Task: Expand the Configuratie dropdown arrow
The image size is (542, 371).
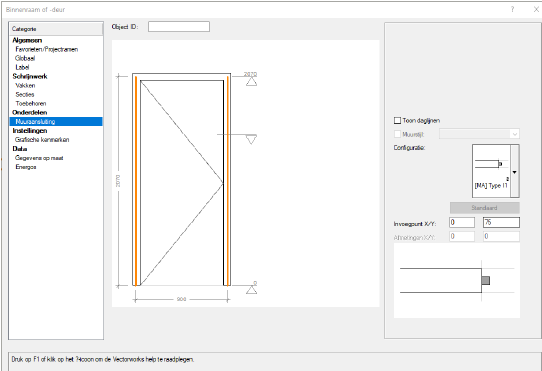Action: click(515, 171)
